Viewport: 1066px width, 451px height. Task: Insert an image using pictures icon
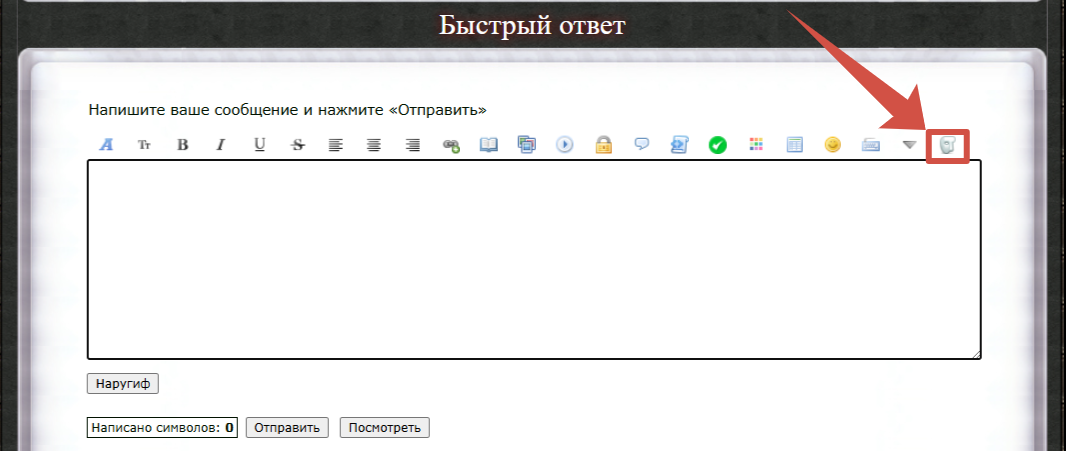point(527,145)
